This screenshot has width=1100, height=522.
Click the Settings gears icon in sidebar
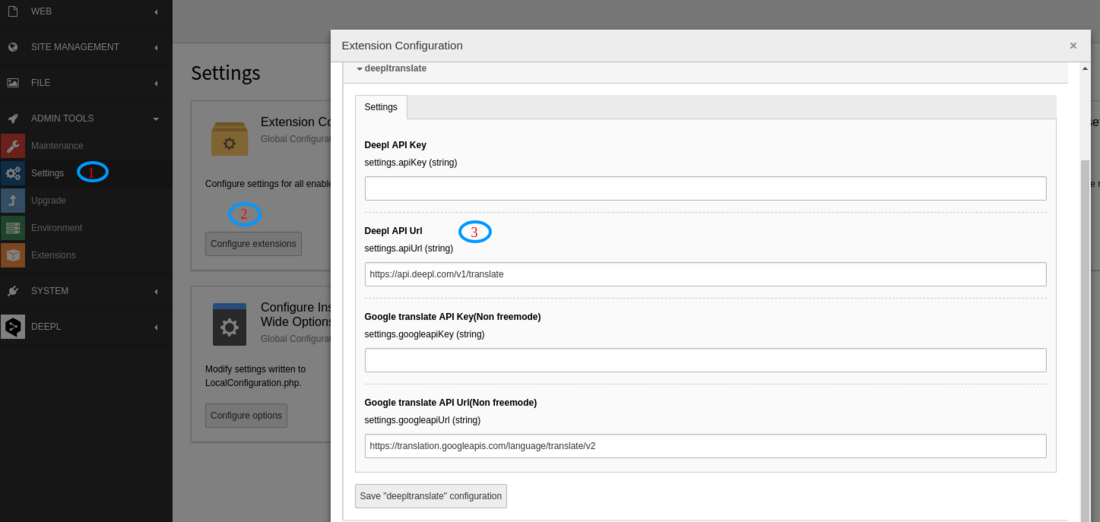click(x=13, y=173)
